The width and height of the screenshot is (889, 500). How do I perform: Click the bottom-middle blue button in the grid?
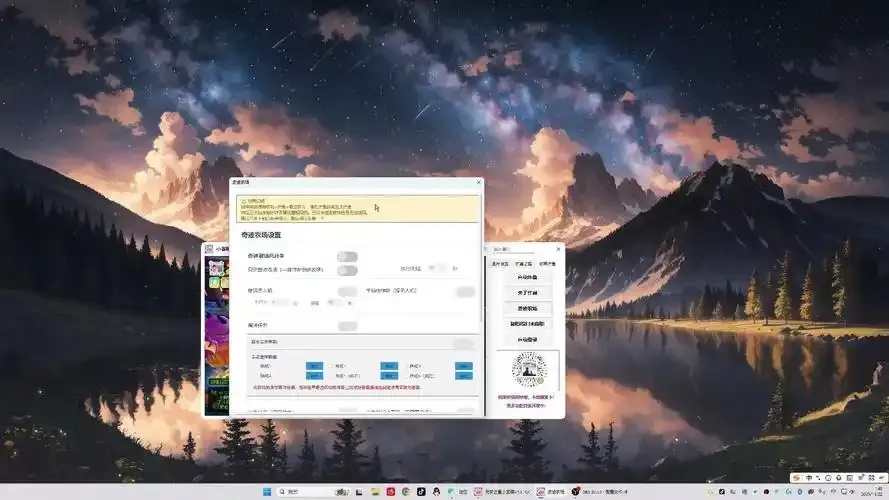[389, 376]
